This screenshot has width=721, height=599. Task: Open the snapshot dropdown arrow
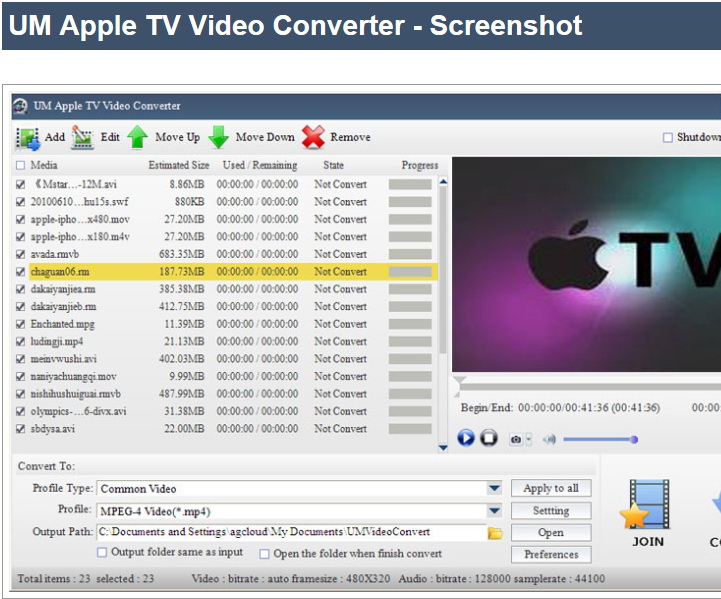[528, 439]
